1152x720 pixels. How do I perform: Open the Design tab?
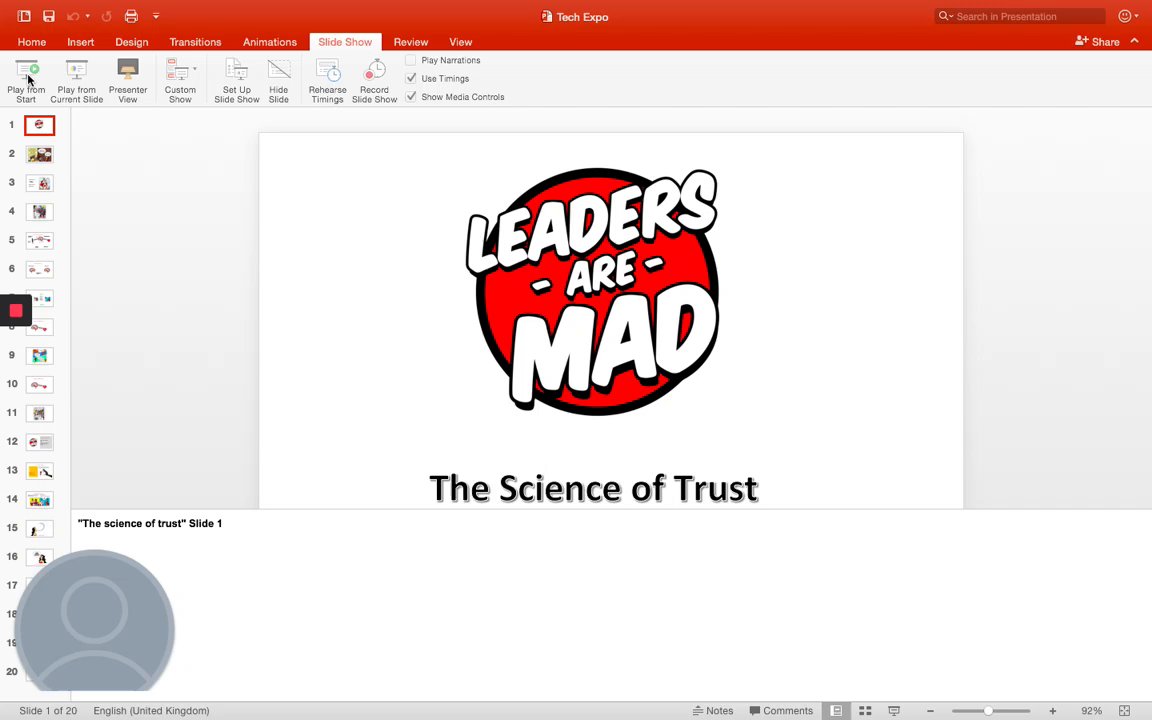coord(132,42)
